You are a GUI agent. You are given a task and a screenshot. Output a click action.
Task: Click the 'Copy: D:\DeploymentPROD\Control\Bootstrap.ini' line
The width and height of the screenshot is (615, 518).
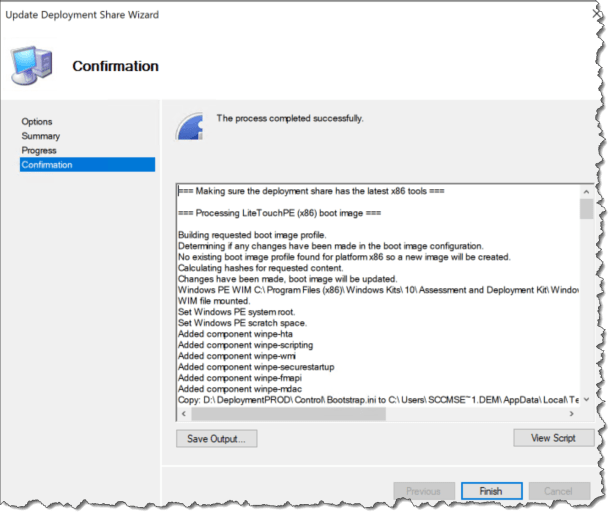click(378, 400)
